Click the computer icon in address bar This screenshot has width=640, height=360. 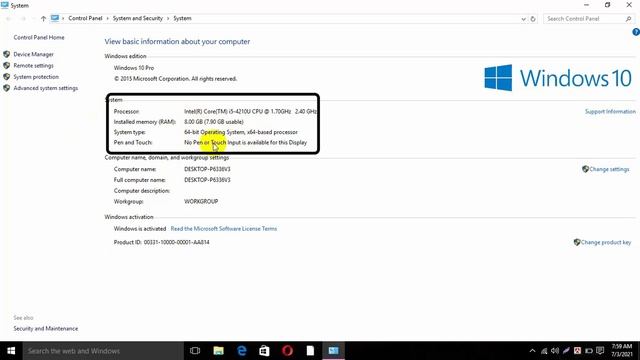click(x=55, y=18)
